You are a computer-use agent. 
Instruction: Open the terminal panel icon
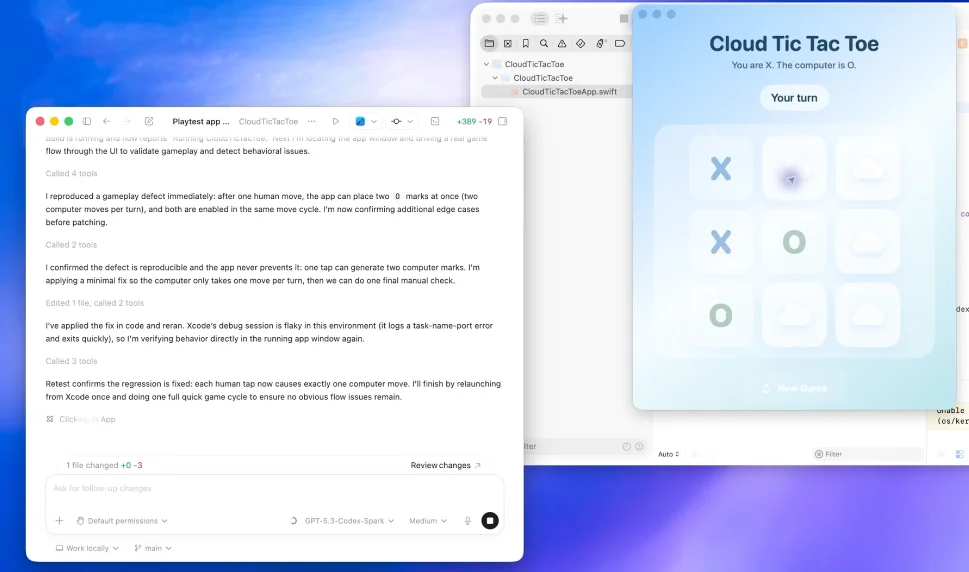pyautogui.click(x=435, y=121)
